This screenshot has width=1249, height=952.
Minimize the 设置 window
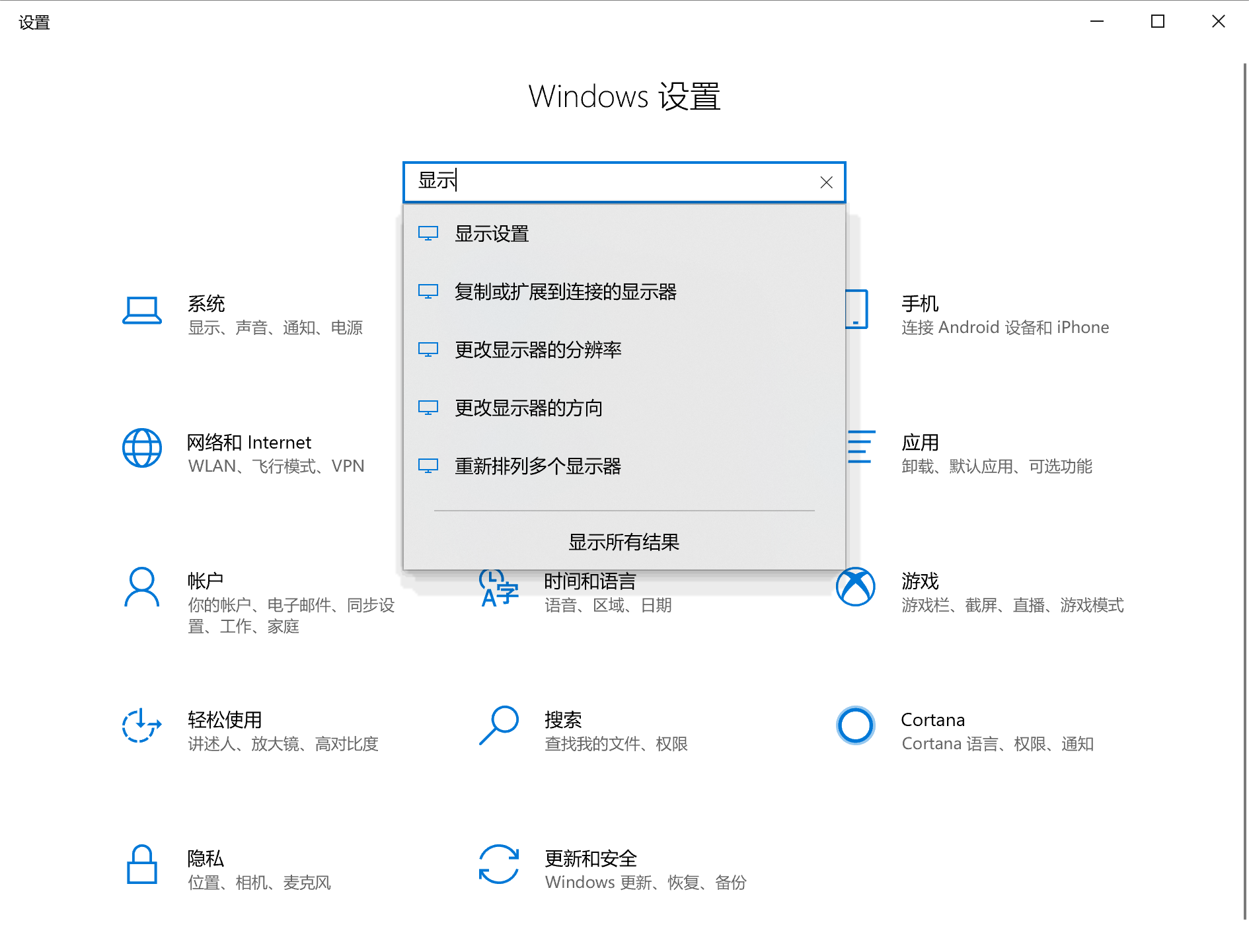(x=1097, y=22)
